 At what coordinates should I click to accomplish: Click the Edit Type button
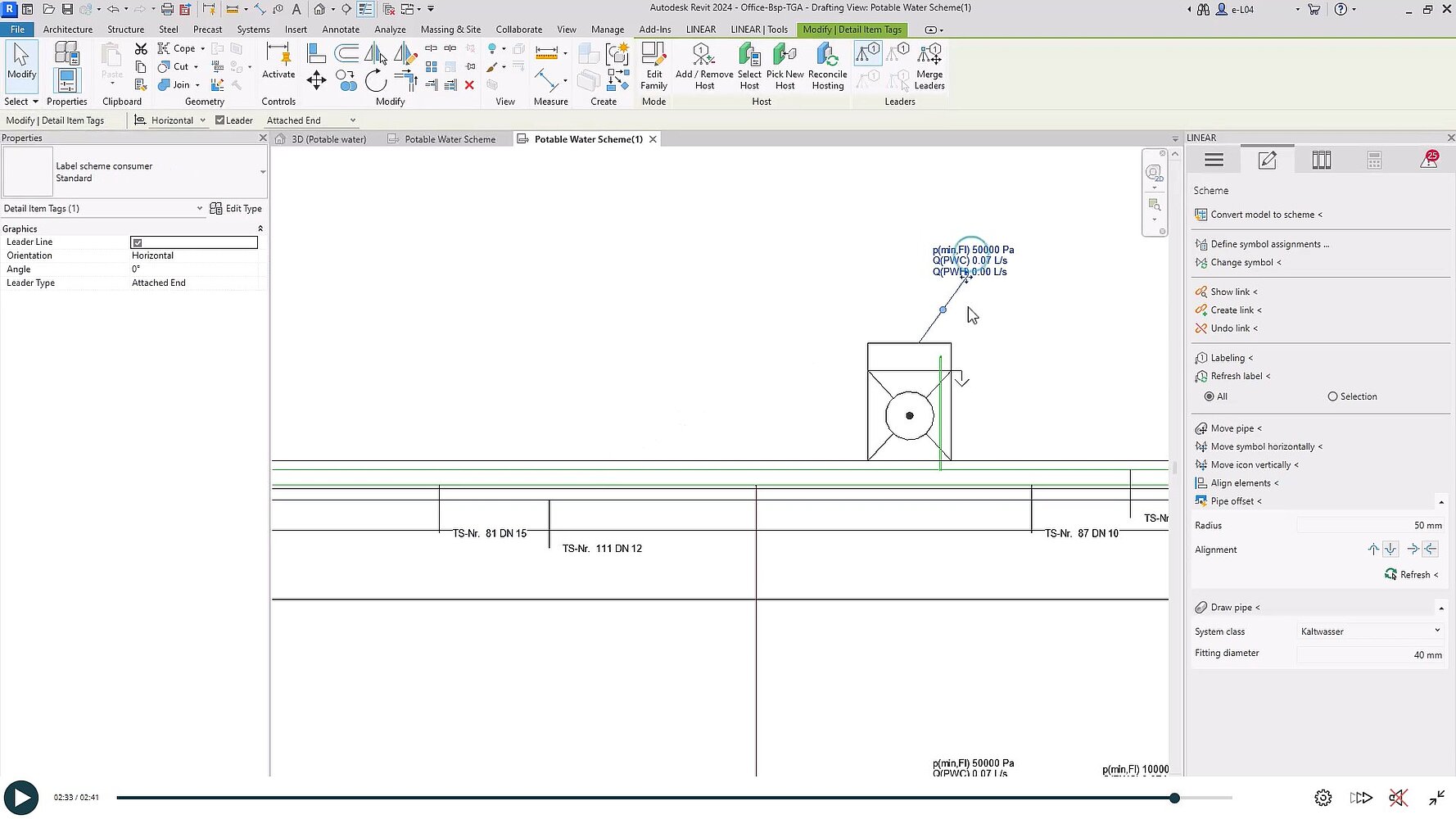coord(236,209)
